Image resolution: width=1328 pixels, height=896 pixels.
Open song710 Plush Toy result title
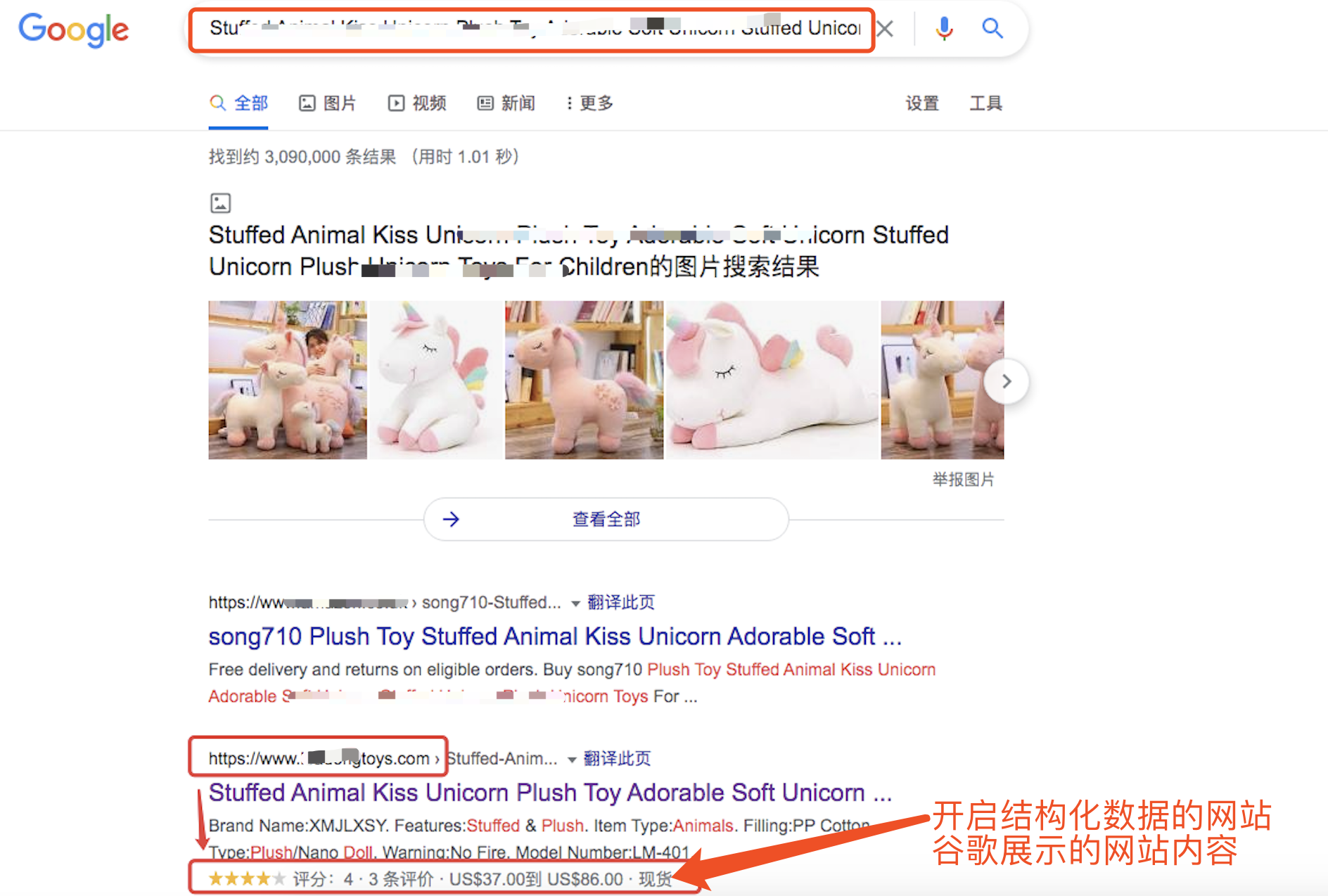555,636
